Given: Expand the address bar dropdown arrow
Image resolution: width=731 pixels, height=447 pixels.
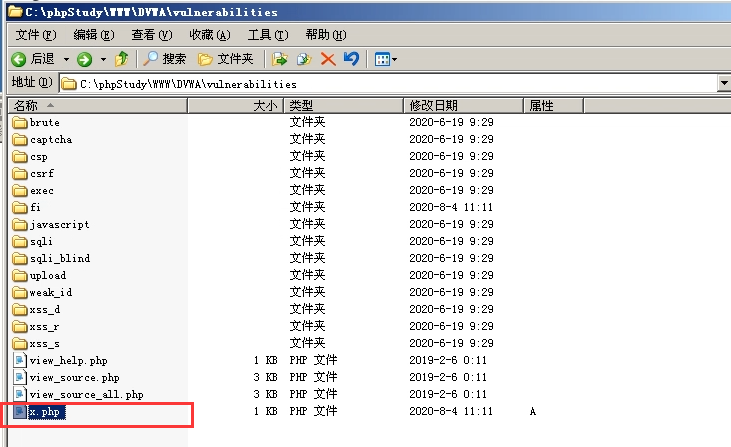Looking at the screenshot, I should click(x=723, y=83).
